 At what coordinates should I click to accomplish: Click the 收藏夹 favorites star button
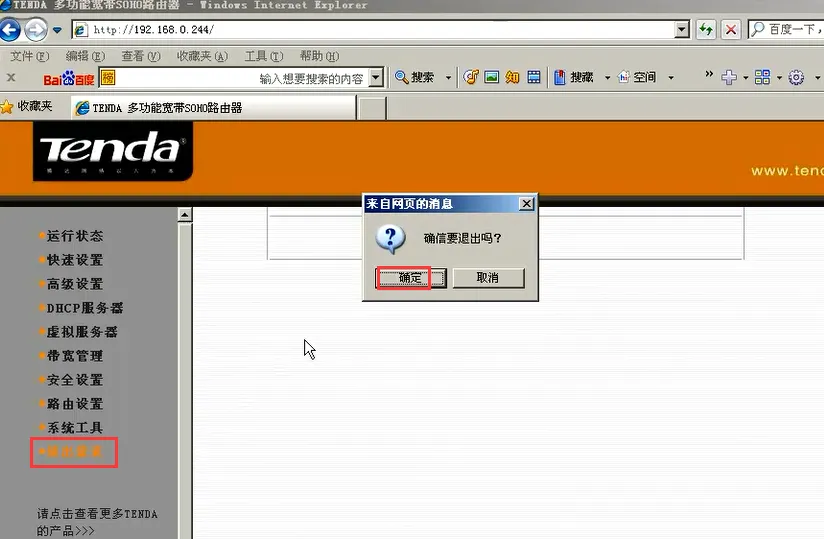[x=27, y=107]
